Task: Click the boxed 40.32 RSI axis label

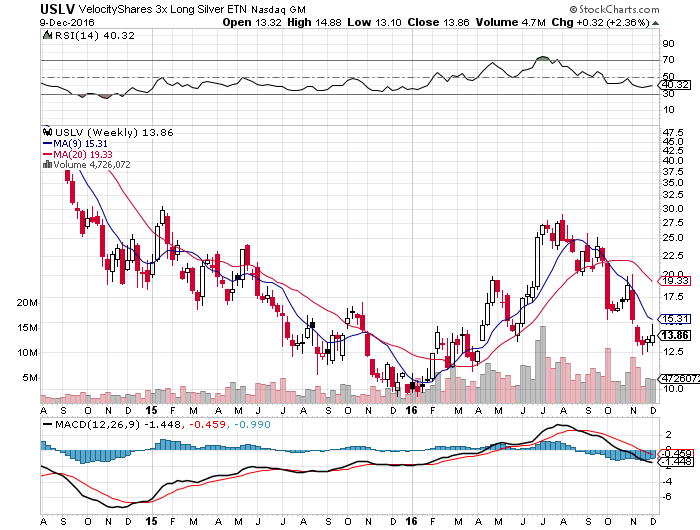Action: point(676,84)
